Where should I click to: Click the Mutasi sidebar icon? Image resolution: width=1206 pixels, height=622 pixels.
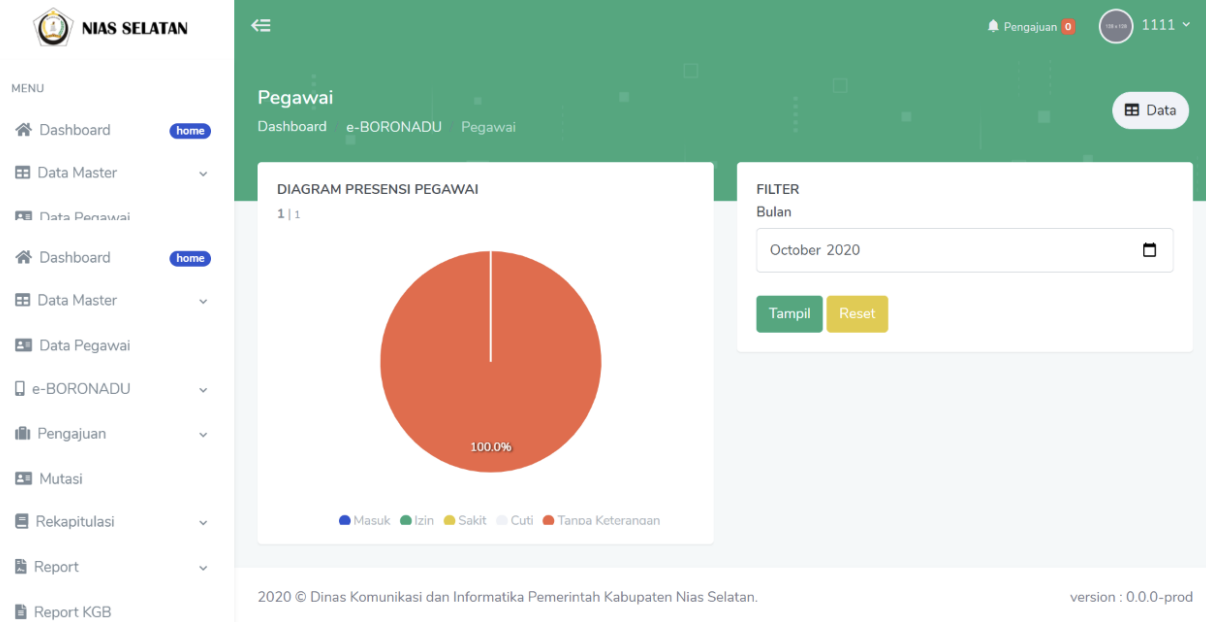23,479
